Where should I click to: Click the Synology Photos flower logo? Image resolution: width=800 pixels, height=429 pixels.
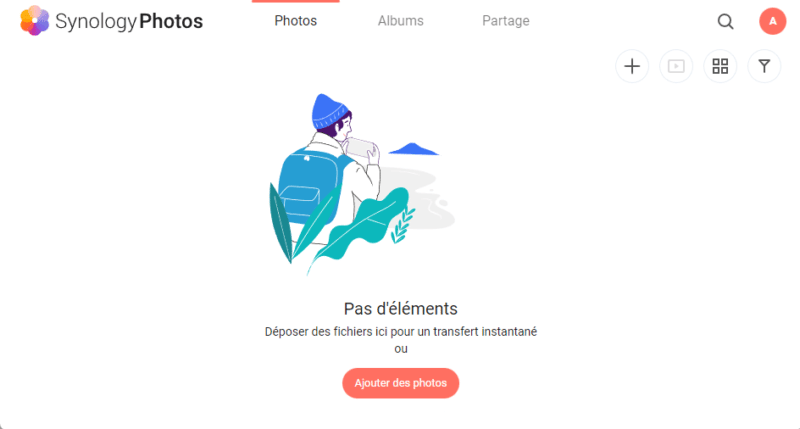(x=35, y=21)
